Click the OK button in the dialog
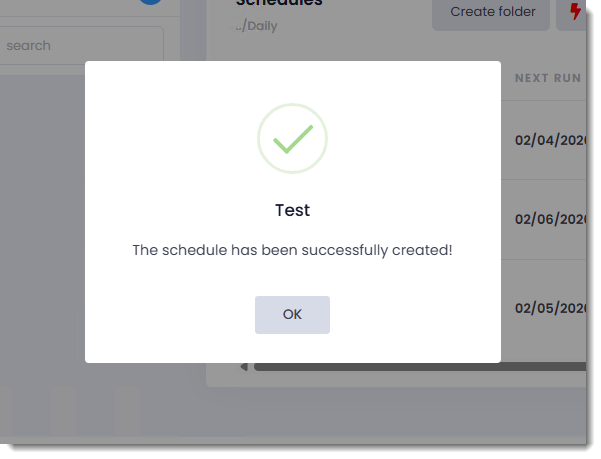This screenshot has width=601, height=459. pyautogui.click(x=292, y=314)
